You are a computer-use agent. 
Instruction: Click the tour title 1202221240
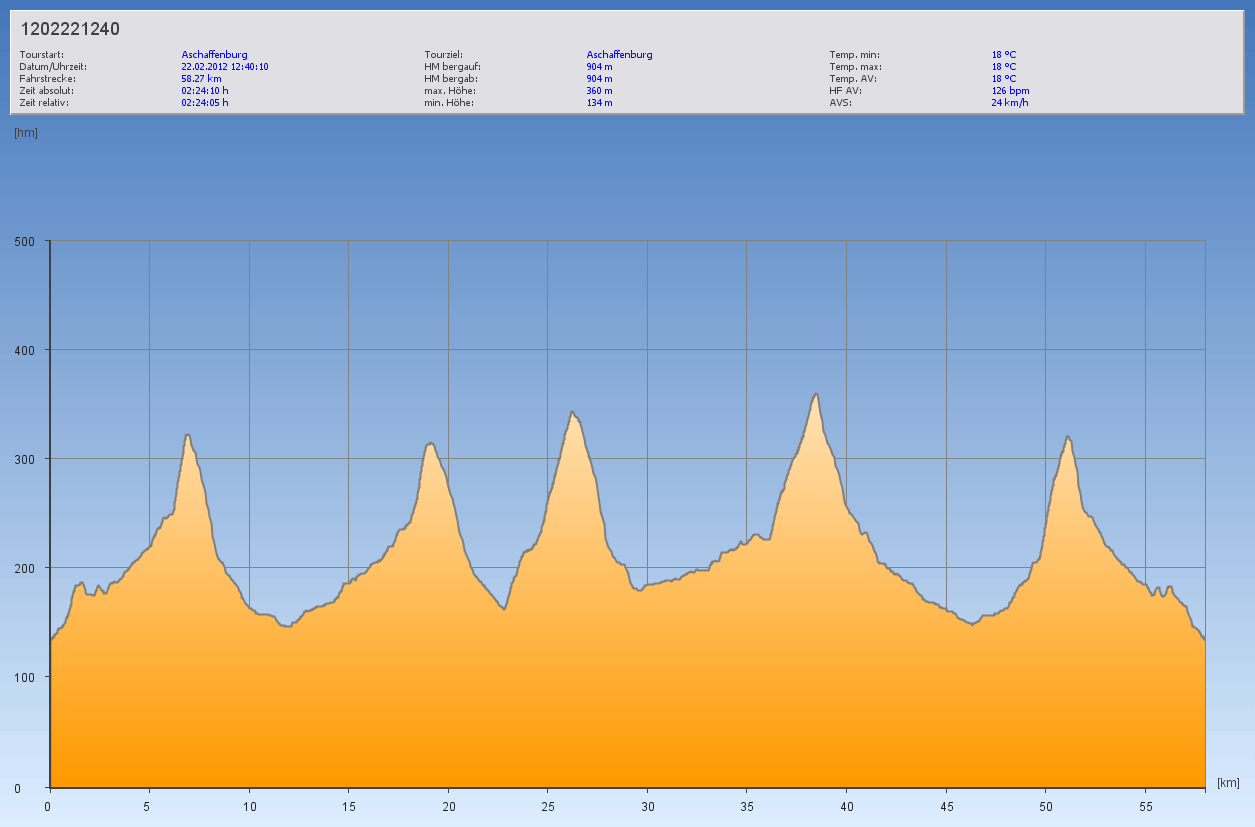(x=70, y=29)
